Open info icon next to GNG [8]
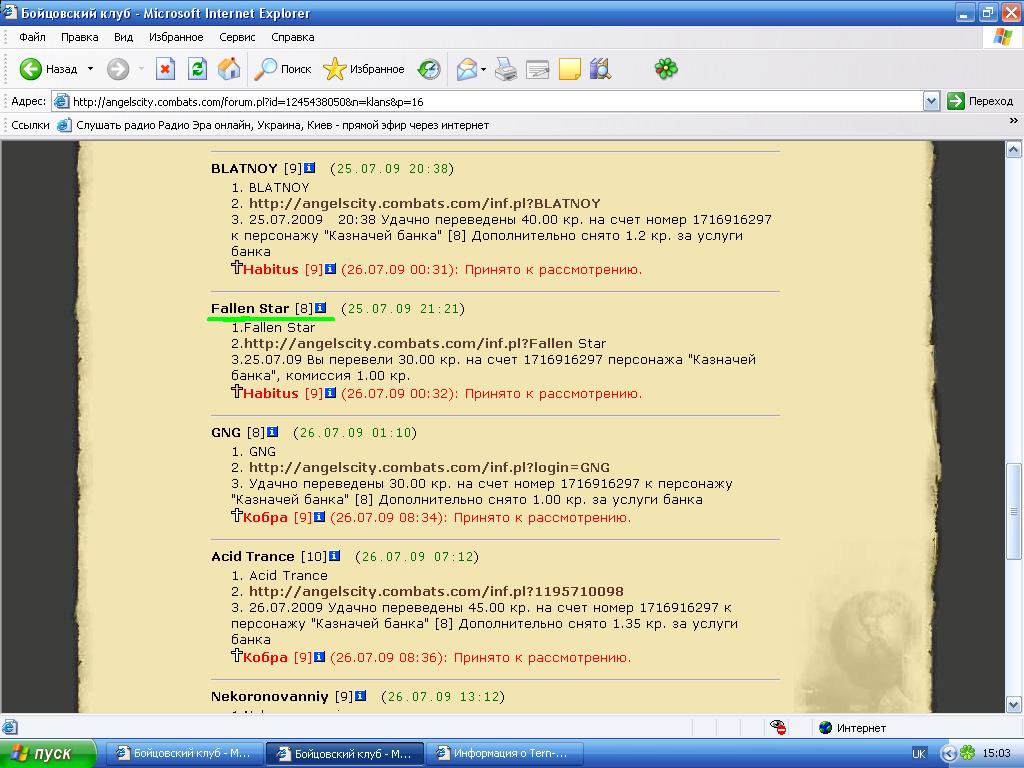The width and height of the screenshot is (1024, 768). (x=272, y=432)
